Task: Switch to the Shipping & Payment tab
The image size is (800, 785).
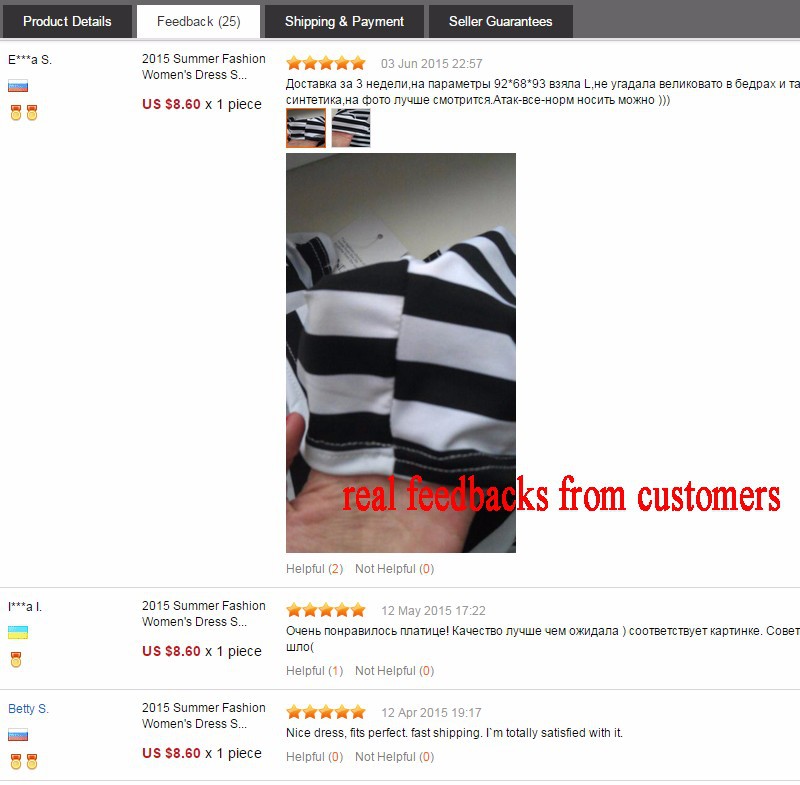Action: 344,21
